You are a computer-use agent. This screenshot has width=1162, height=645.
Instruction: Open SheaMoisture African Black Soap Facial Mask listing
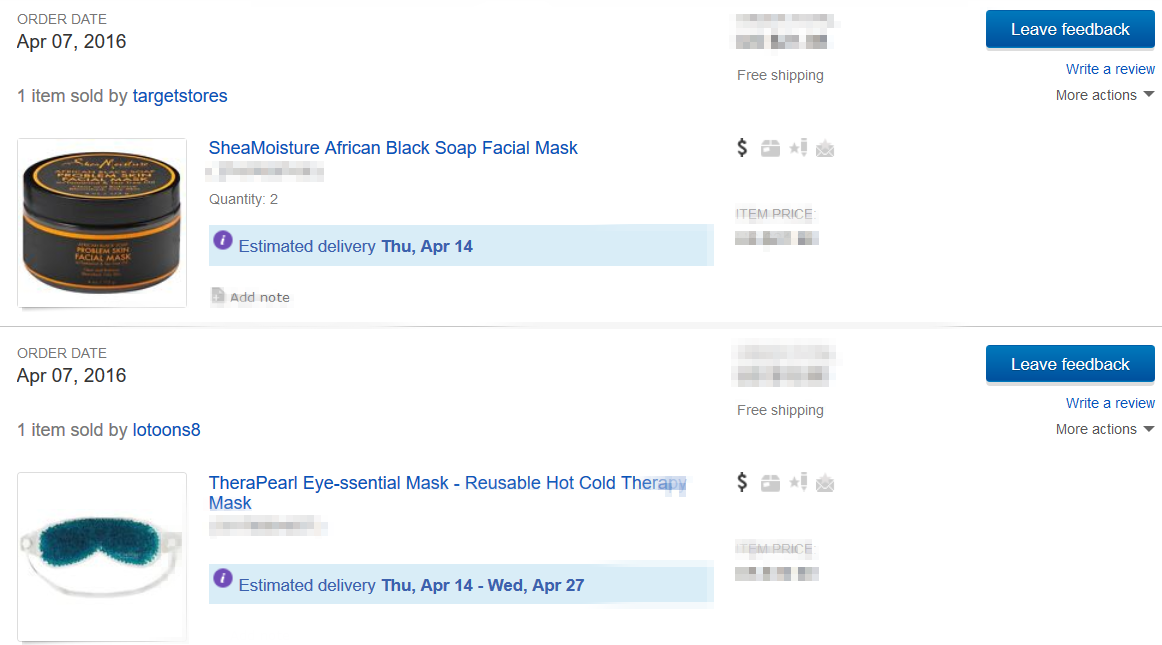click(x=393, y=148)
